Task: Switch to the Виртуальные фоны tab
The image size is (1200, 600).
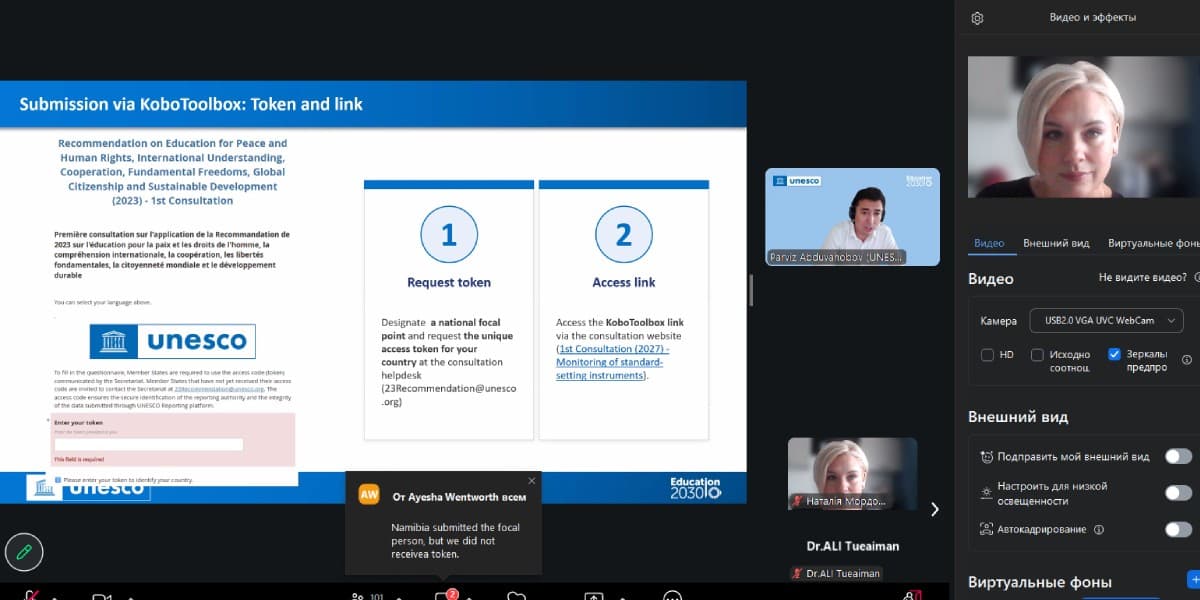Action: pos(1154,243)
